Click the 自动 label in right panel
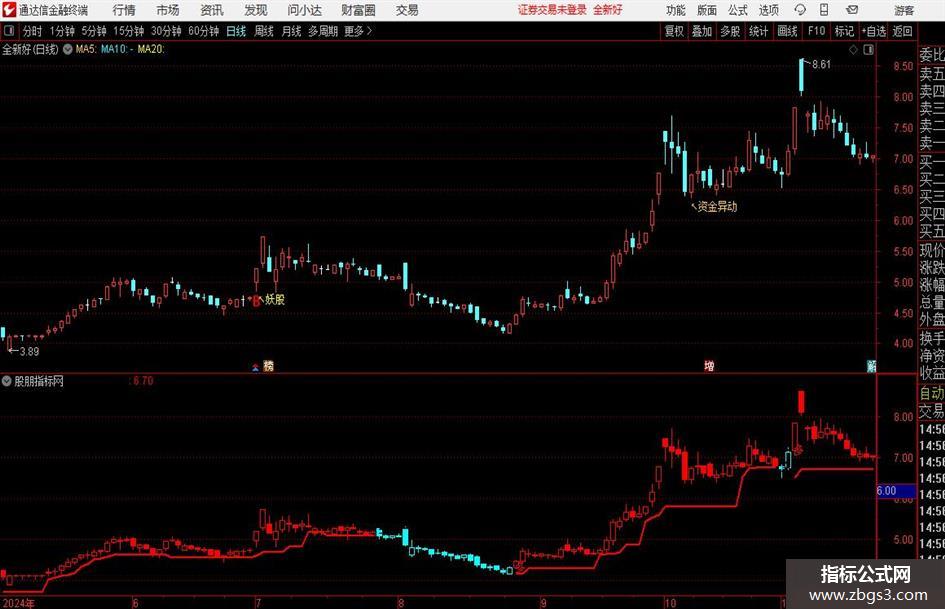This screenshot has width=945, height=609. [x=932, y=393]
